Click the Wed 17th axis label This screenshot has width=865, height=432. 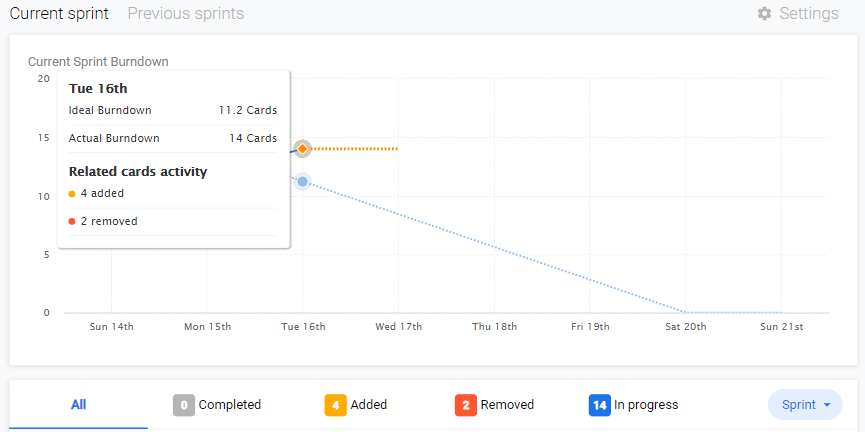[x=398, y=327]
